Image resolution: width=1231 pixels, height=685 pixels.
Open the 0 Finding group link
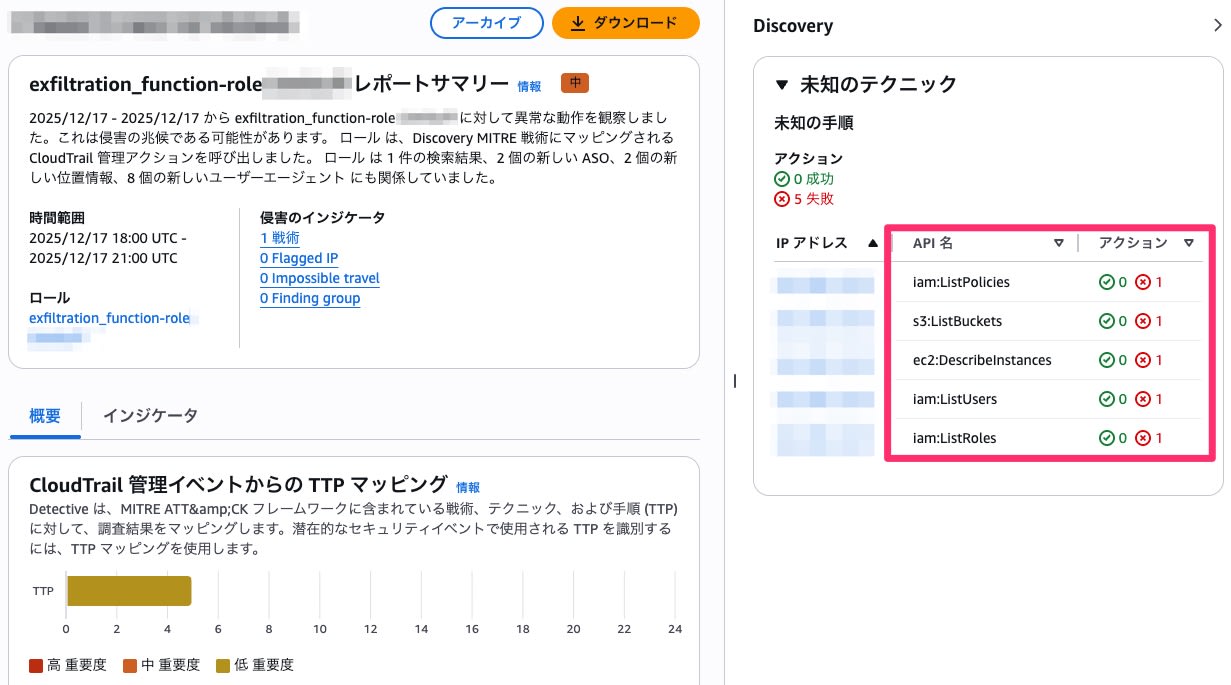pos(309,298)
